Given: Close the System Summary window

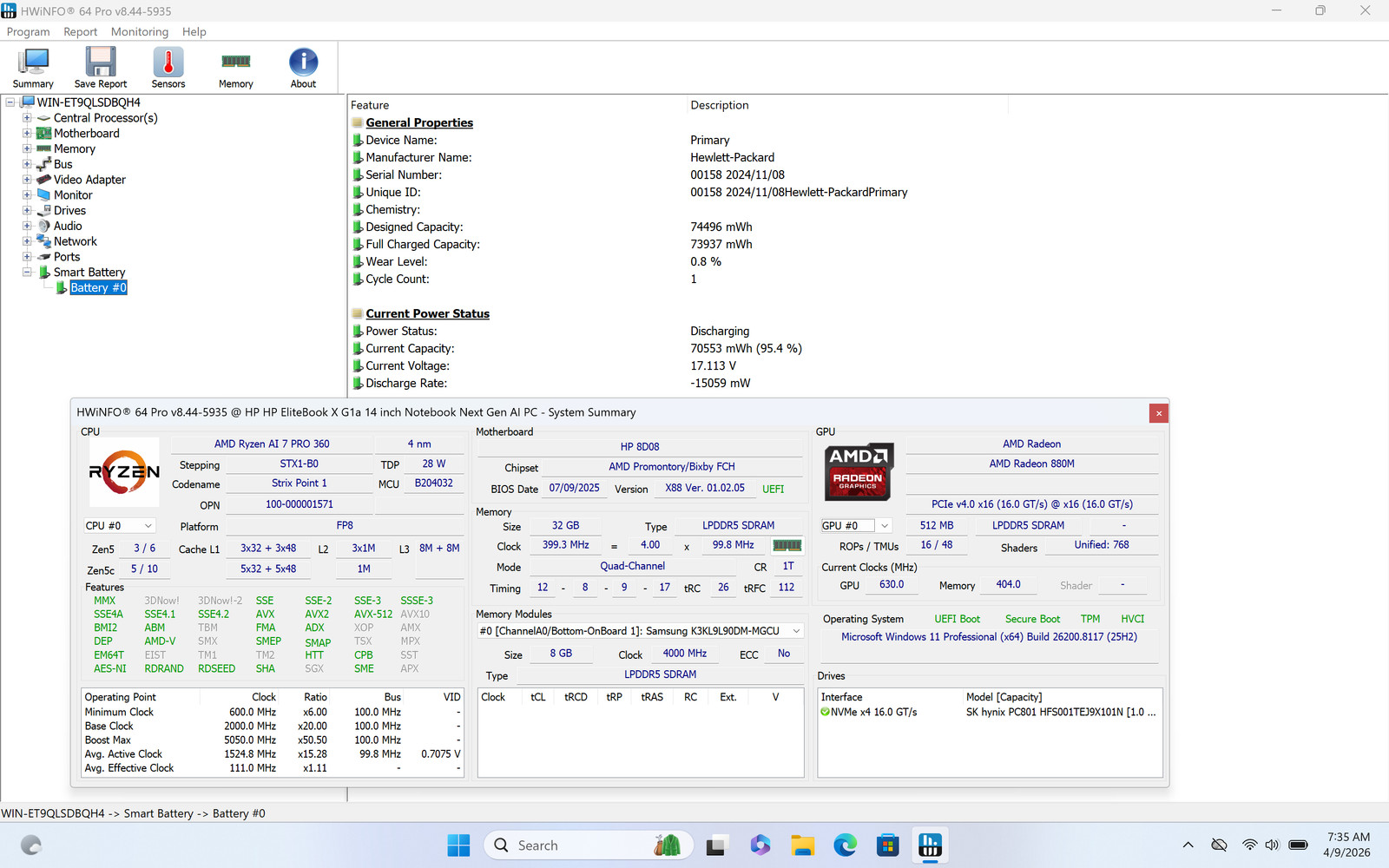Looking at the screenshot, I should (1158, 413).
